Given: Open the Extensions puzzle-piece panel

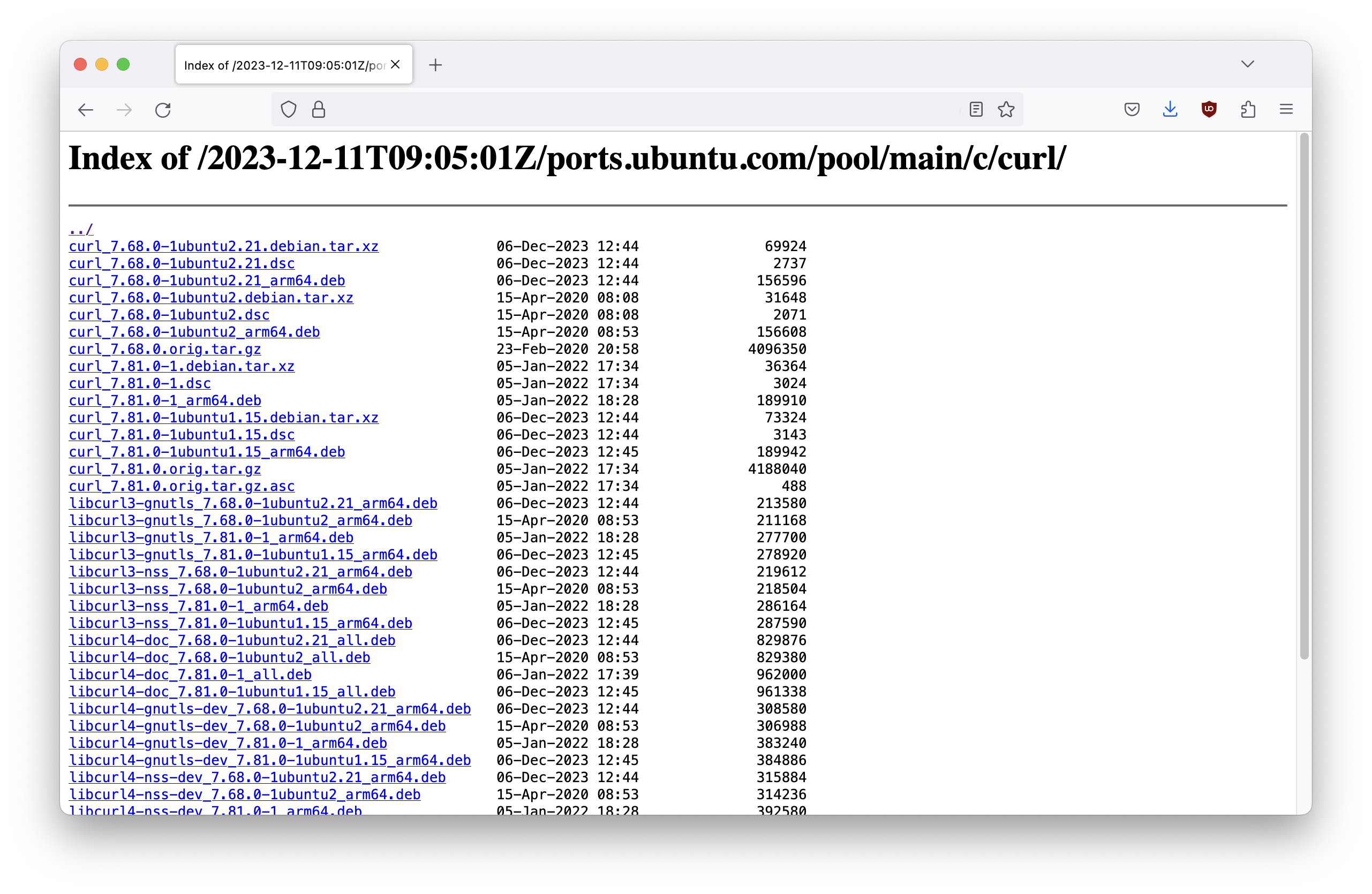Looking at the screenshot, I should [x=1248, y=109].
